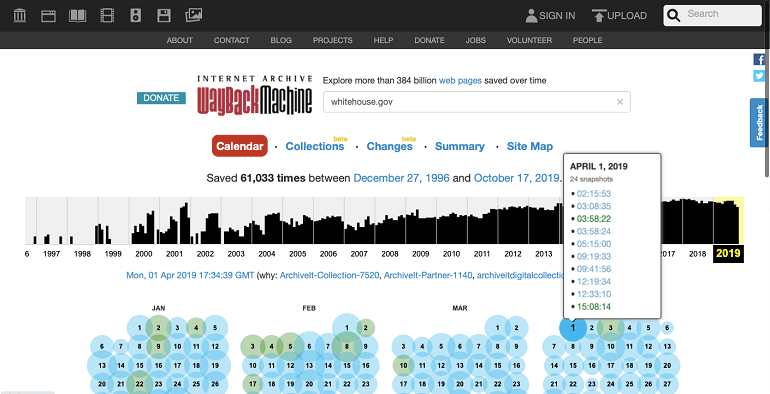Open the Software floppy disk icon
770x394 pixels.
164,16
